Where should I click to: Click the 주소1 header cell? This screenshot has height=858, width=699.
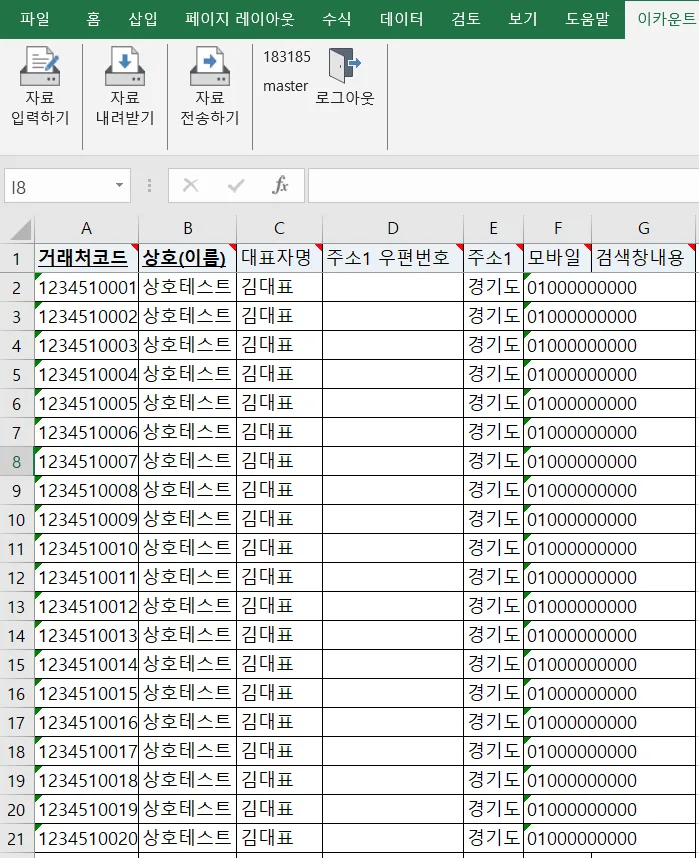493,258
